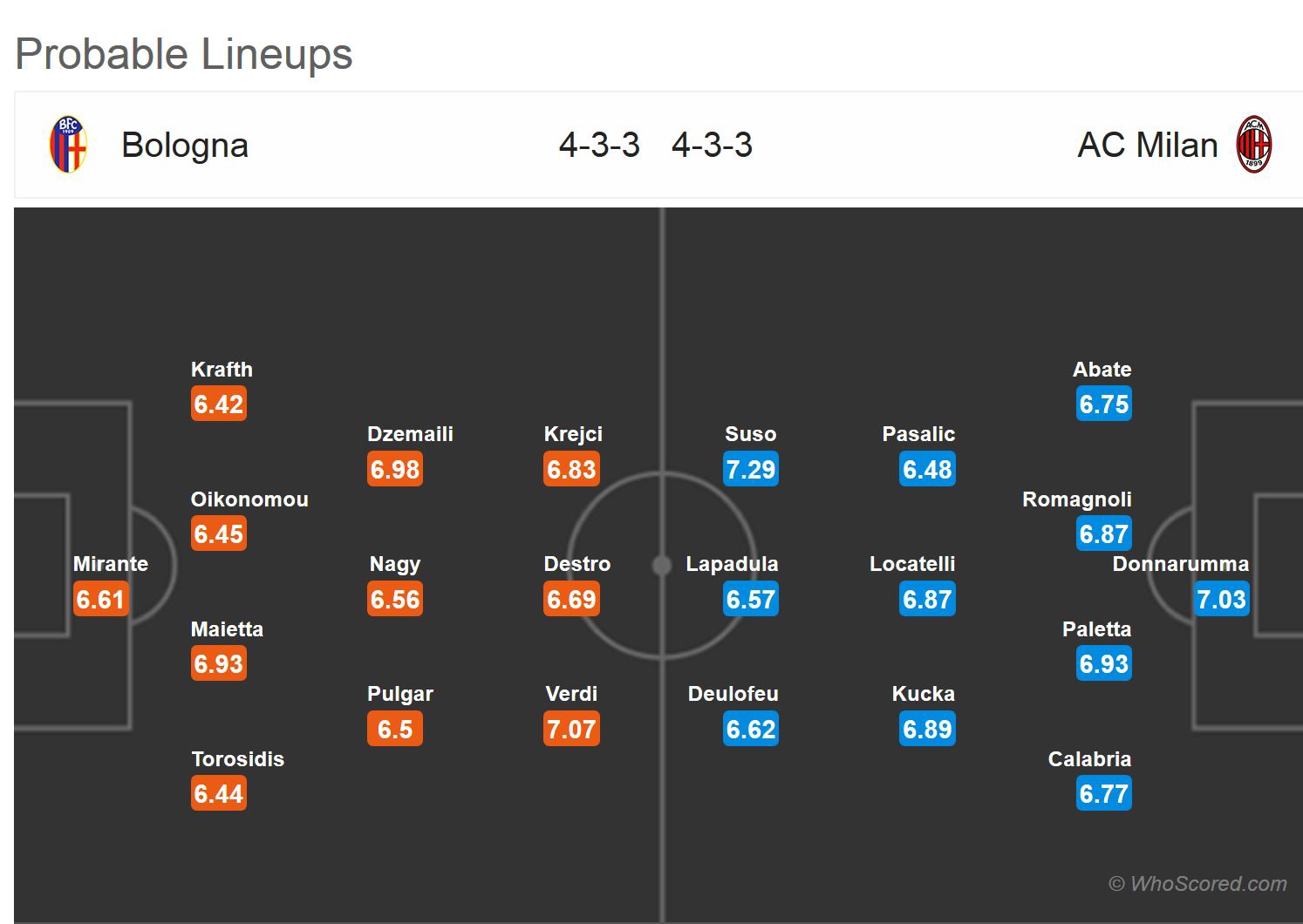Open Torosidis player name link
Image resolution: width=1303 pixels, height=924 pixels.
pyautogui.click(x=237, y=759)
